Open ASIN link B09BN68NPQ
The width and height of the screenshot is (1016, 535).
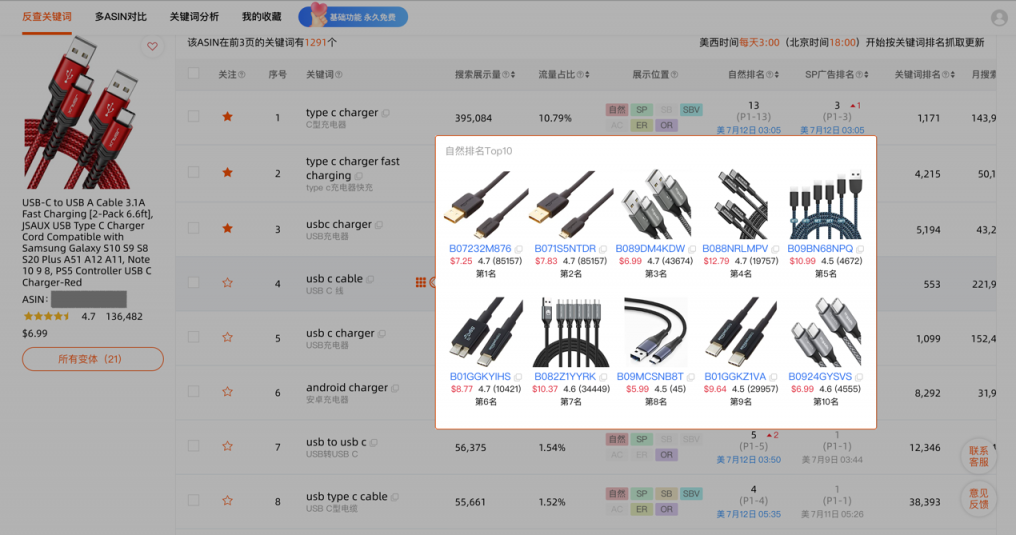[819, 249]
